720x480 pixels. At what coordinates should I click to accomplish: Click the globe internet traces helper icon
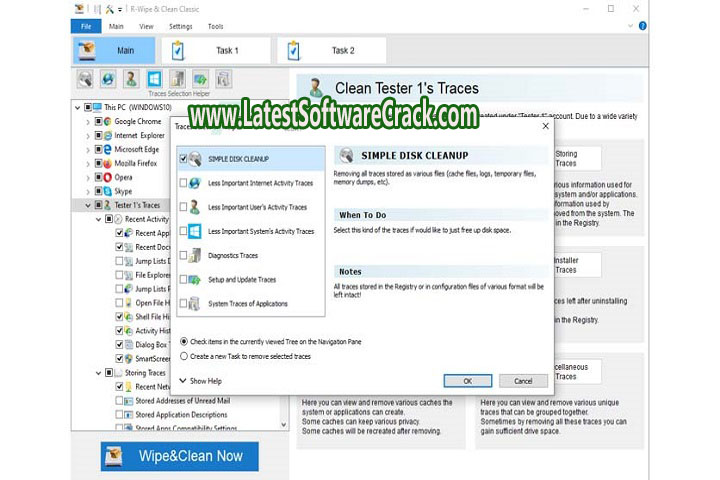click(107, 79)
